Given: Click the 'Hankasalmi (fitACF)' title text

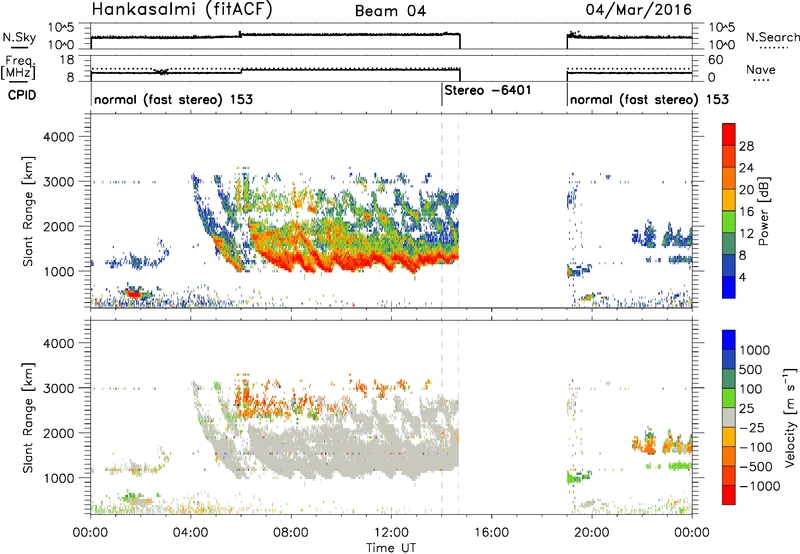Looking at the screenshot, I should pyautogui.click(x=182, y=9).
